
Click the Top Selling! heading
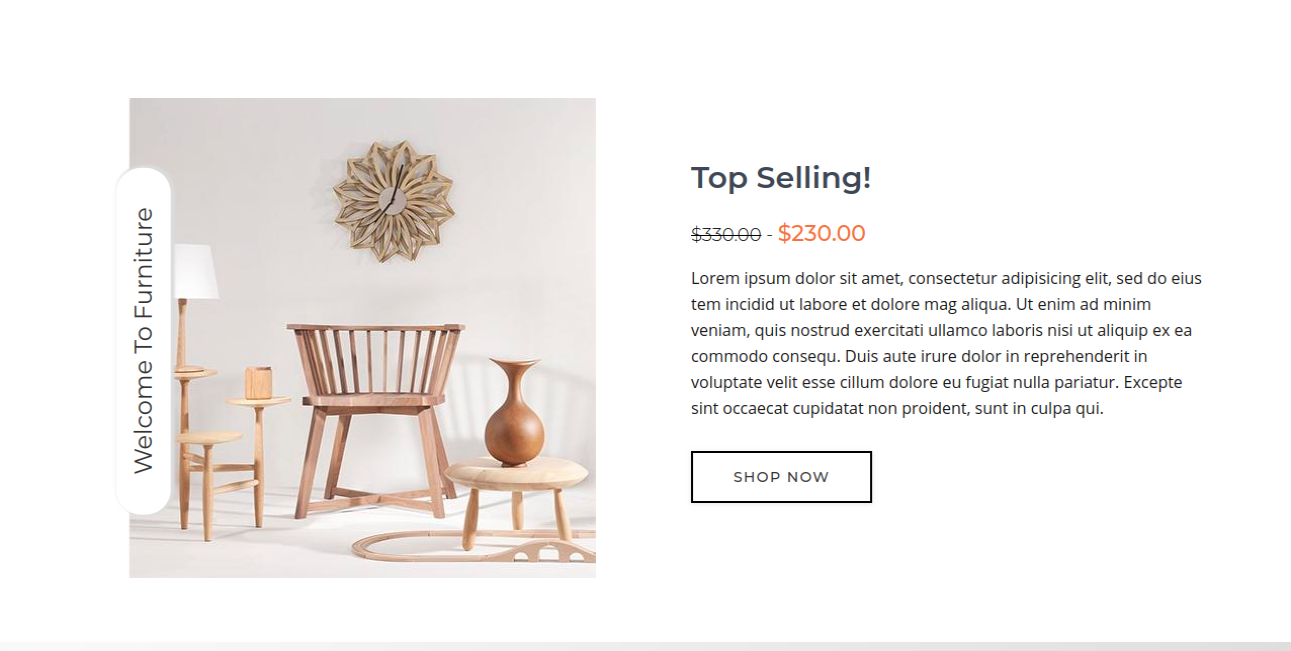click(781, 178)
